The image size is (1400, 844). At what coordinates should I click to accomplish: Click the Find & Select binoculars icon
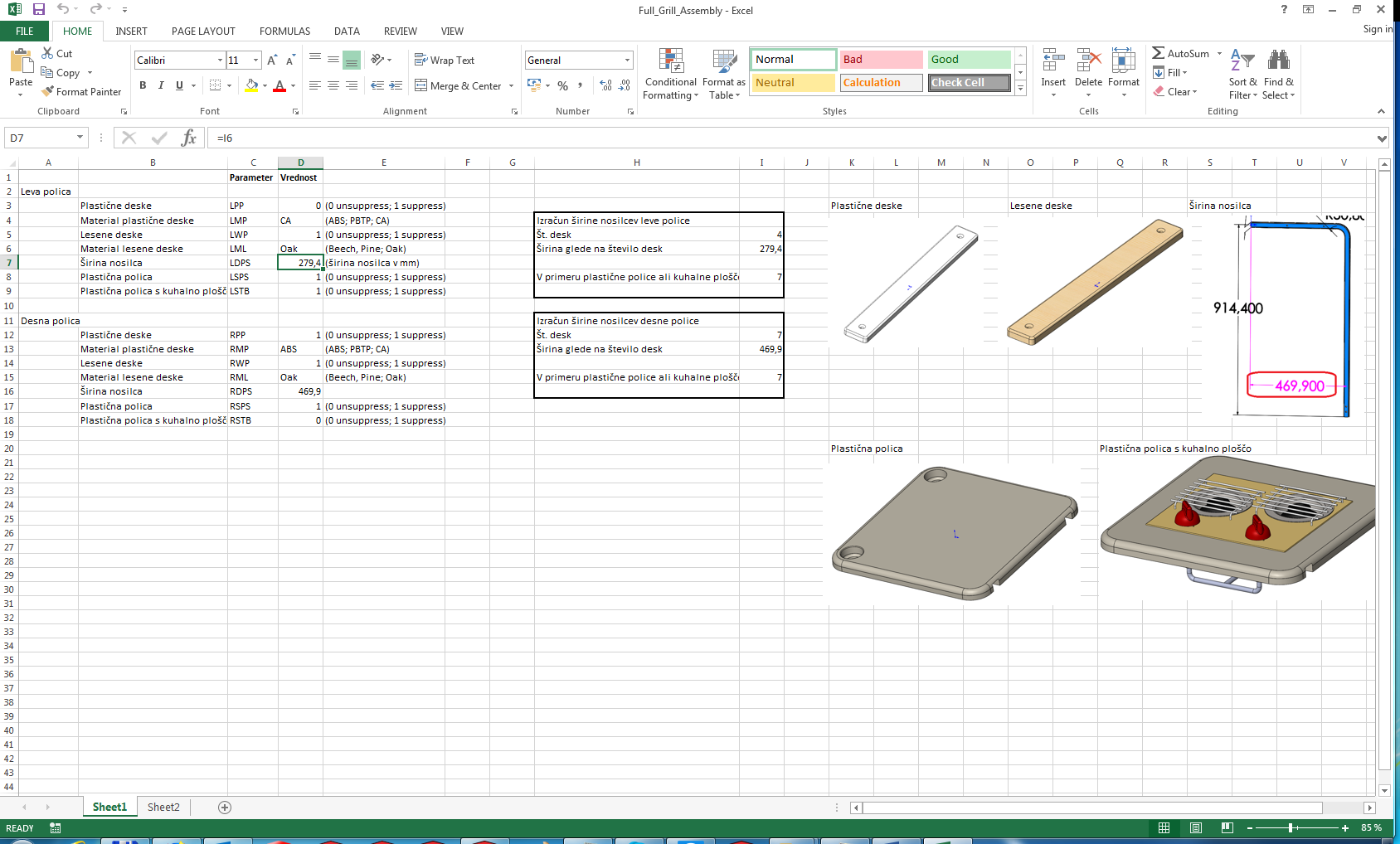coord(1278,61)
